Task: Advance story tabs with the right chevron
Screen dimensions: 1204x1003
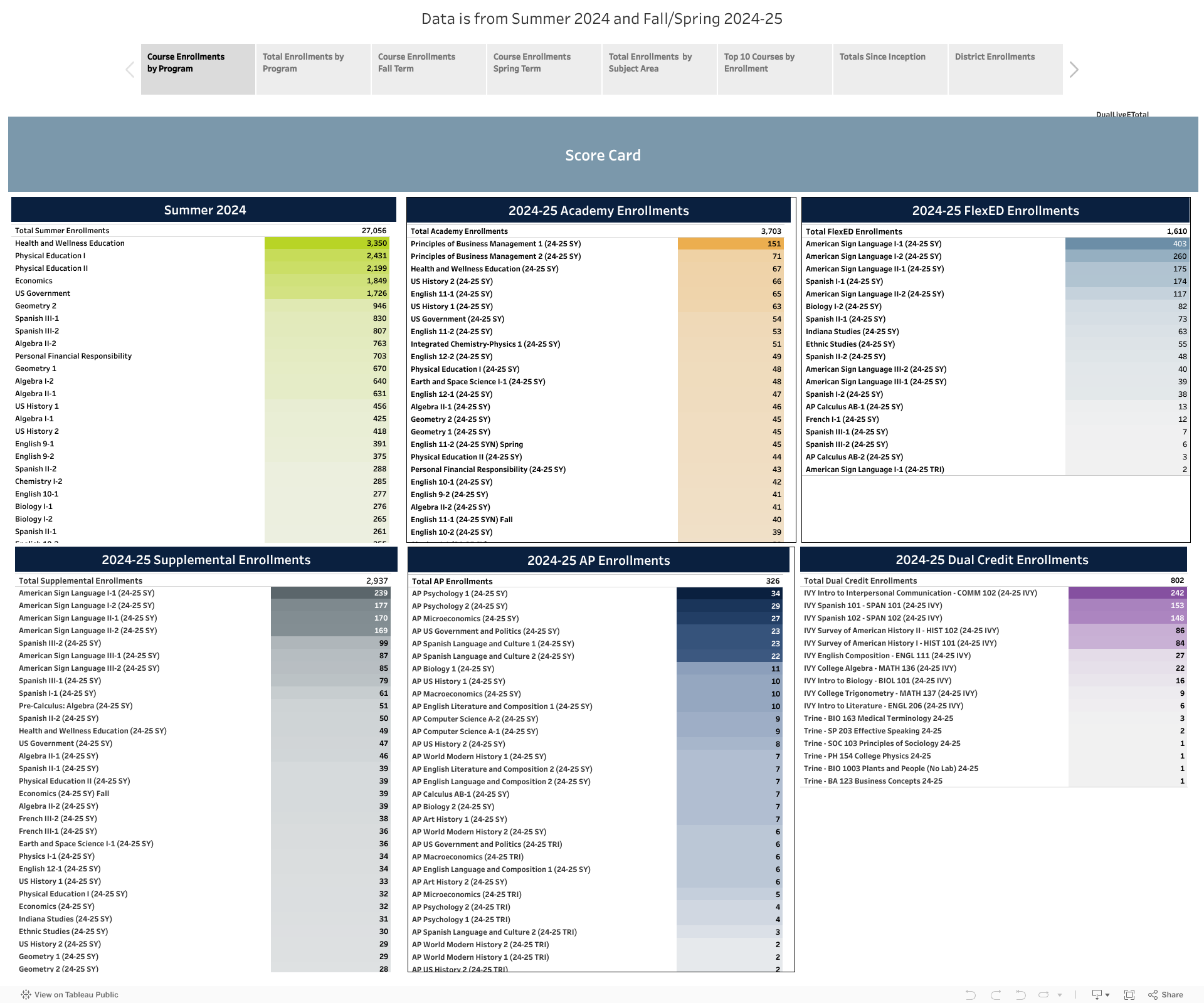Action: tap(1074, 70)
